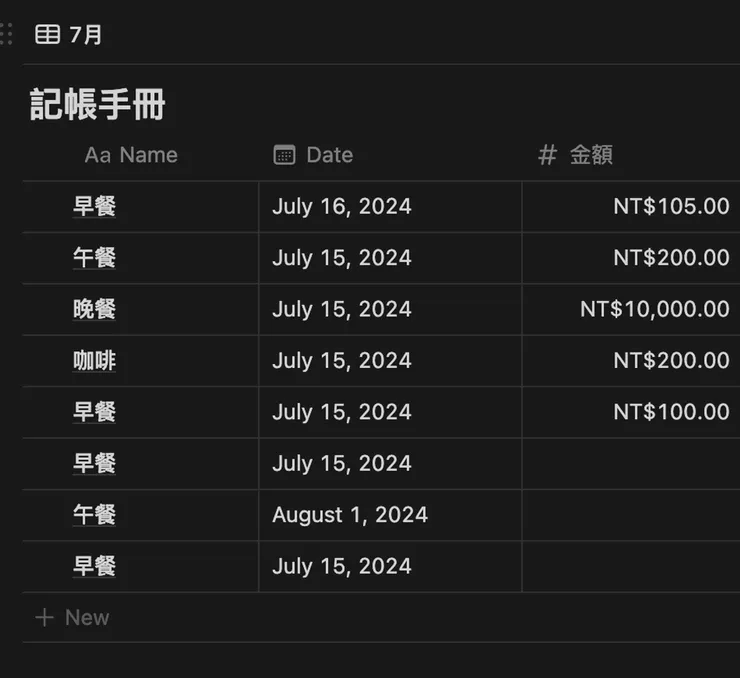Click the table view icon beside 7月
Screen dimensions: 740x678
(x=47, y=35)
